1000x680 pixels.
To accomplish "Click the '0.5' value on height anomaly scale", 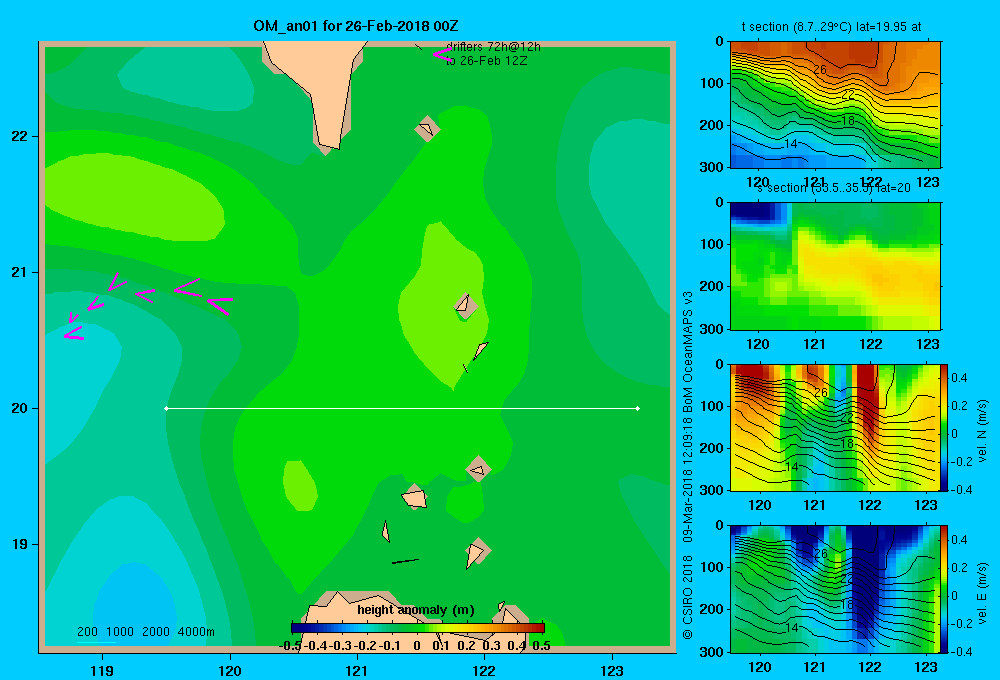I will (541, 646).
